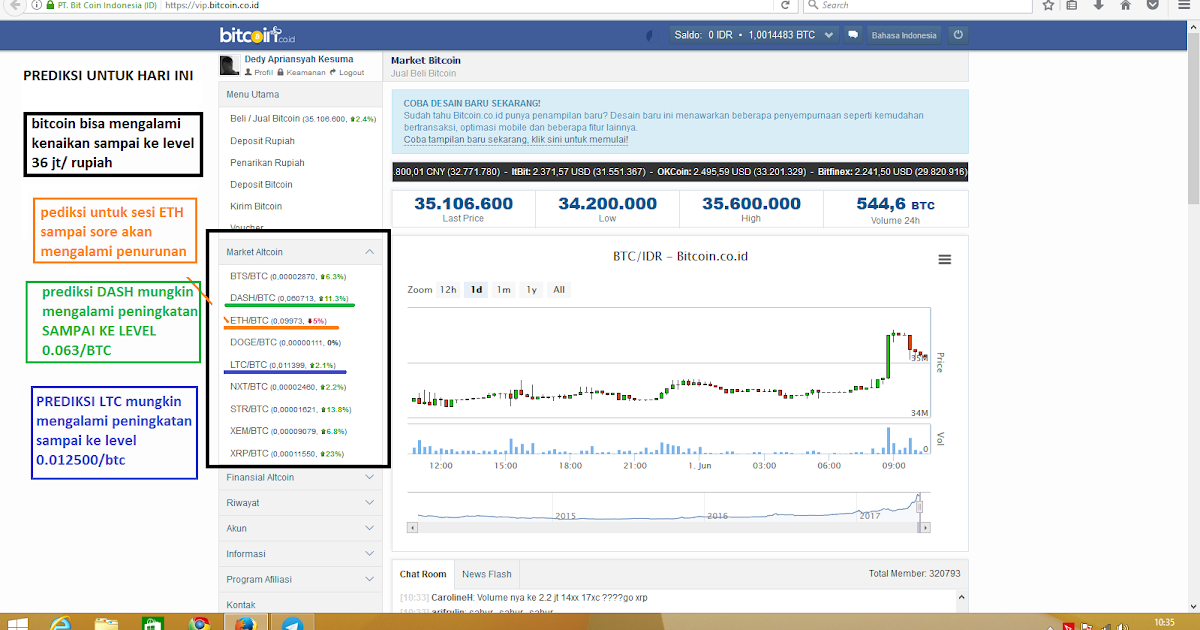This screenshot has height=630, width=1200.
Task: Open the browser downloads arrow icon
Action: (x=1098, y=5)
